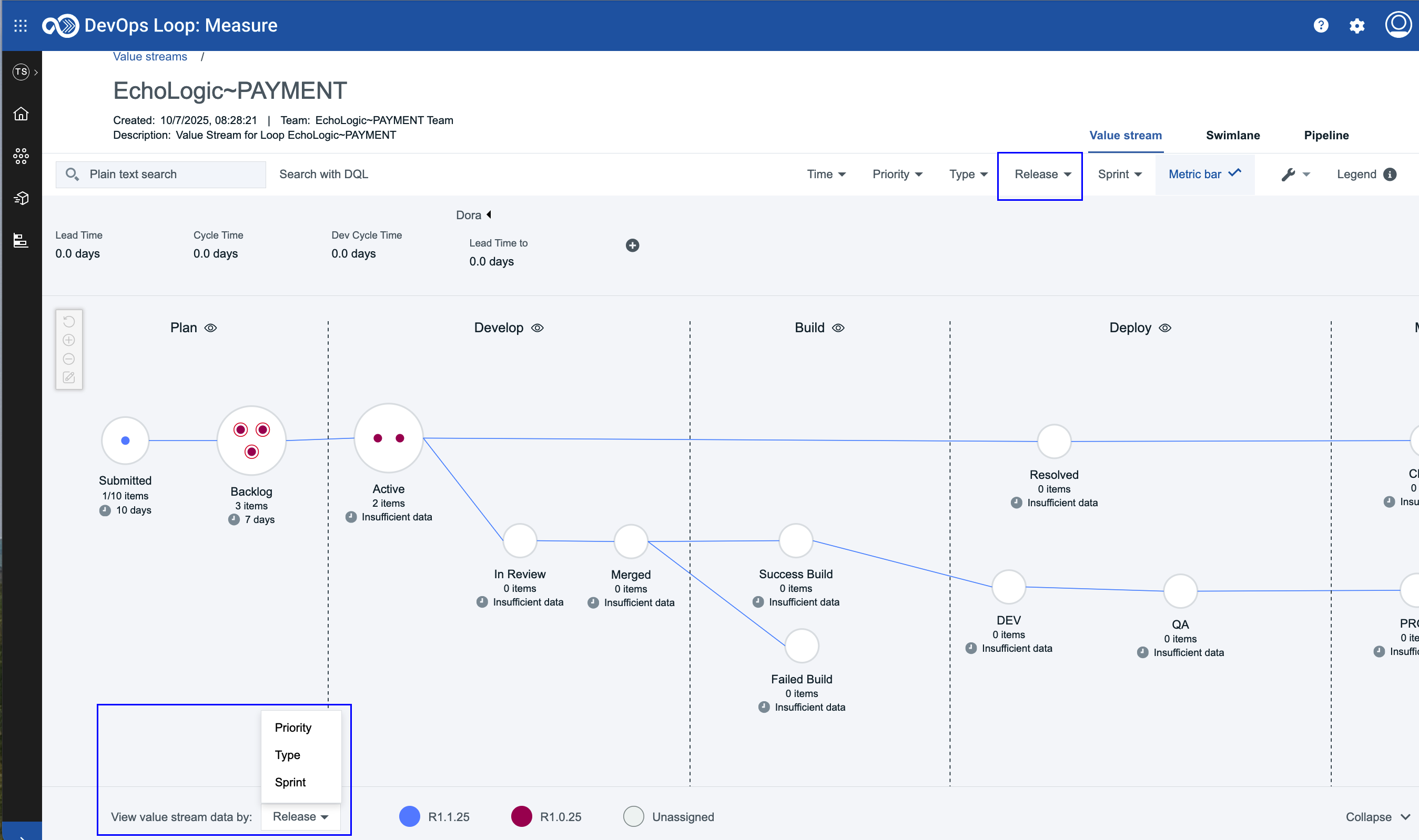This screenshot has width=1419, height=840.
Task: Click the R1.0.25 color swatch
Action: point(521,817)
